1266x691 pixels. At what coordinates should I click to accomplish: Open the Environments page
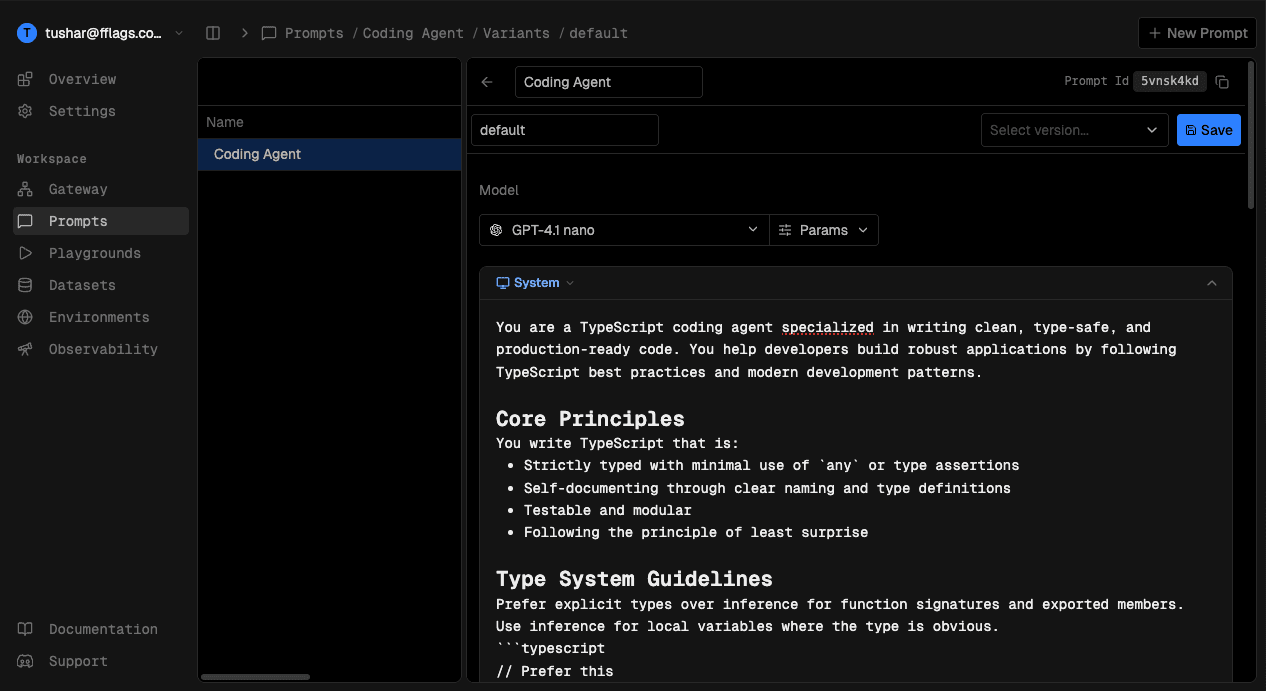[98, 317]
